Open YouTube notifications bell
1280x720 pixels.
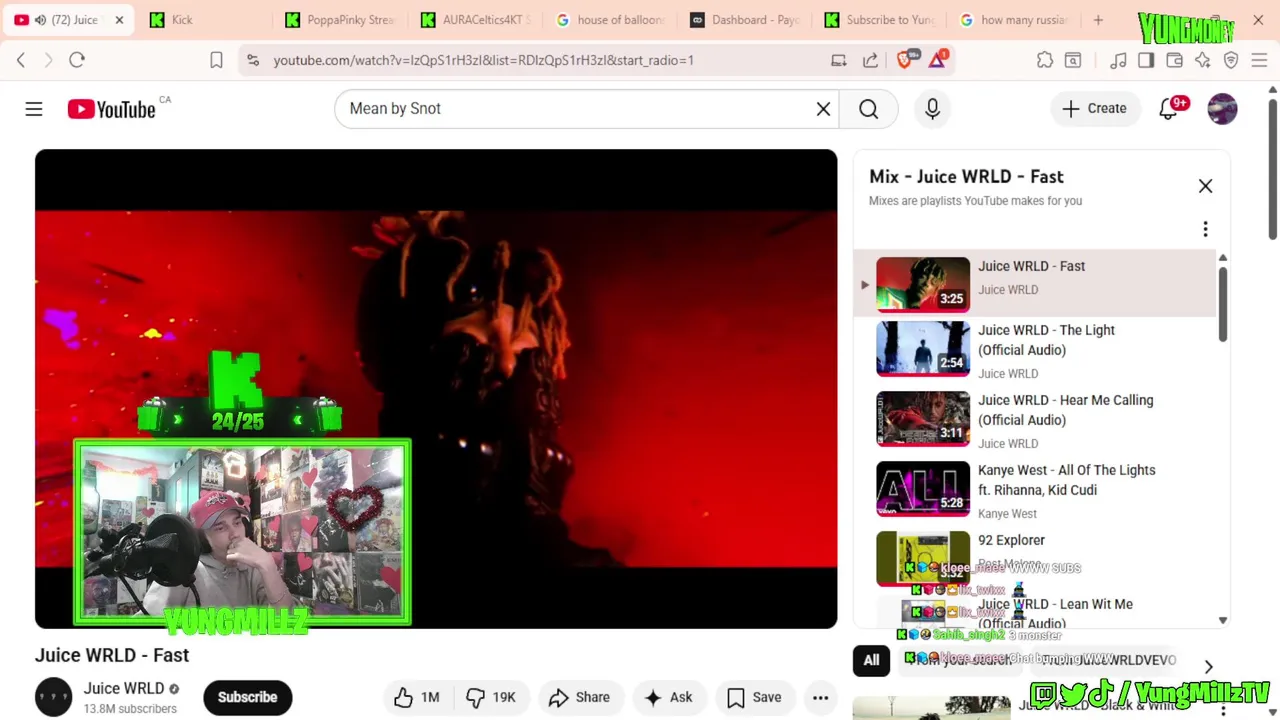click(x=1168, y=108)
